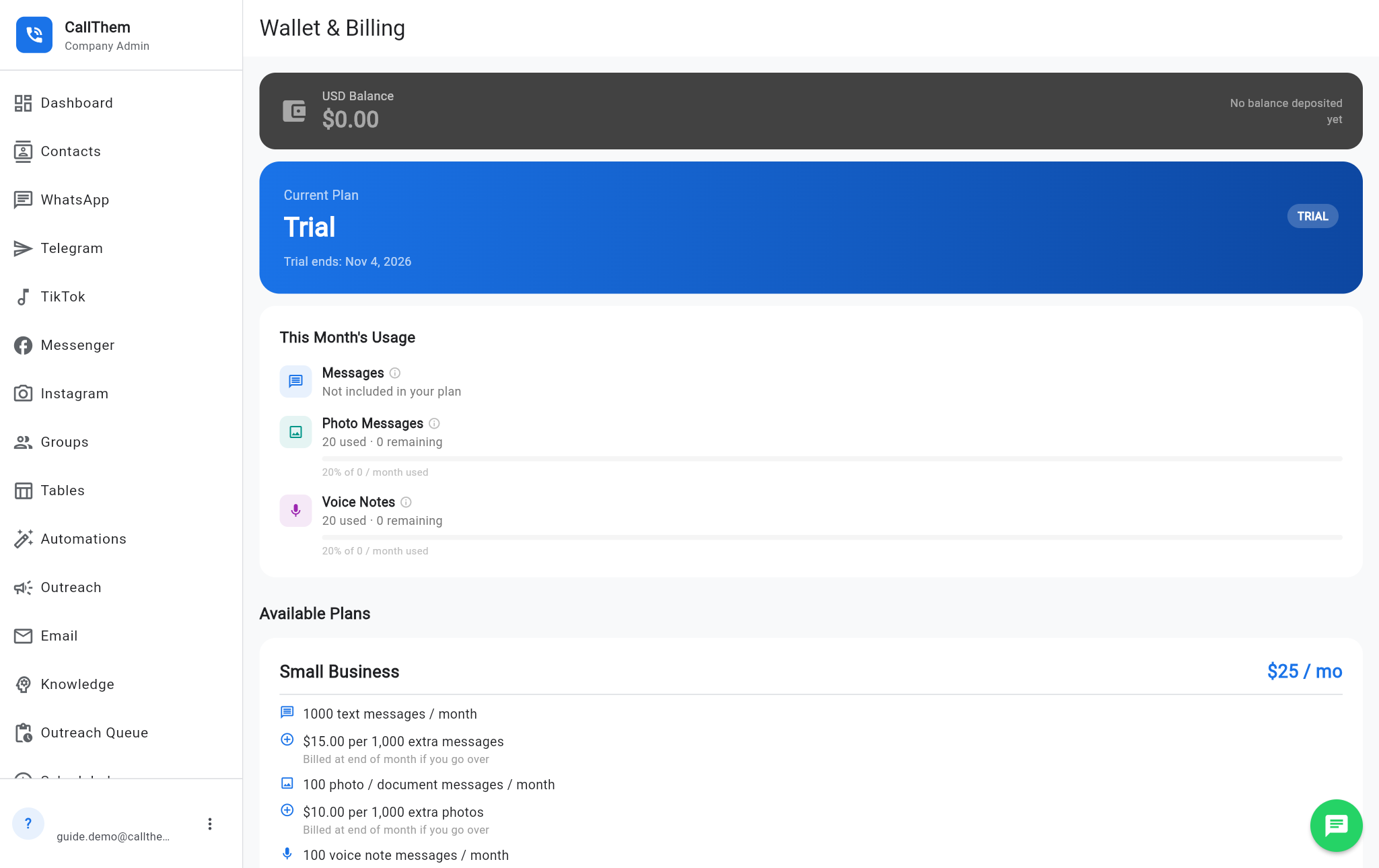This screenshot has height=868, width=1379.
Task: Open the green chat support button
Action: point(1336,826)
